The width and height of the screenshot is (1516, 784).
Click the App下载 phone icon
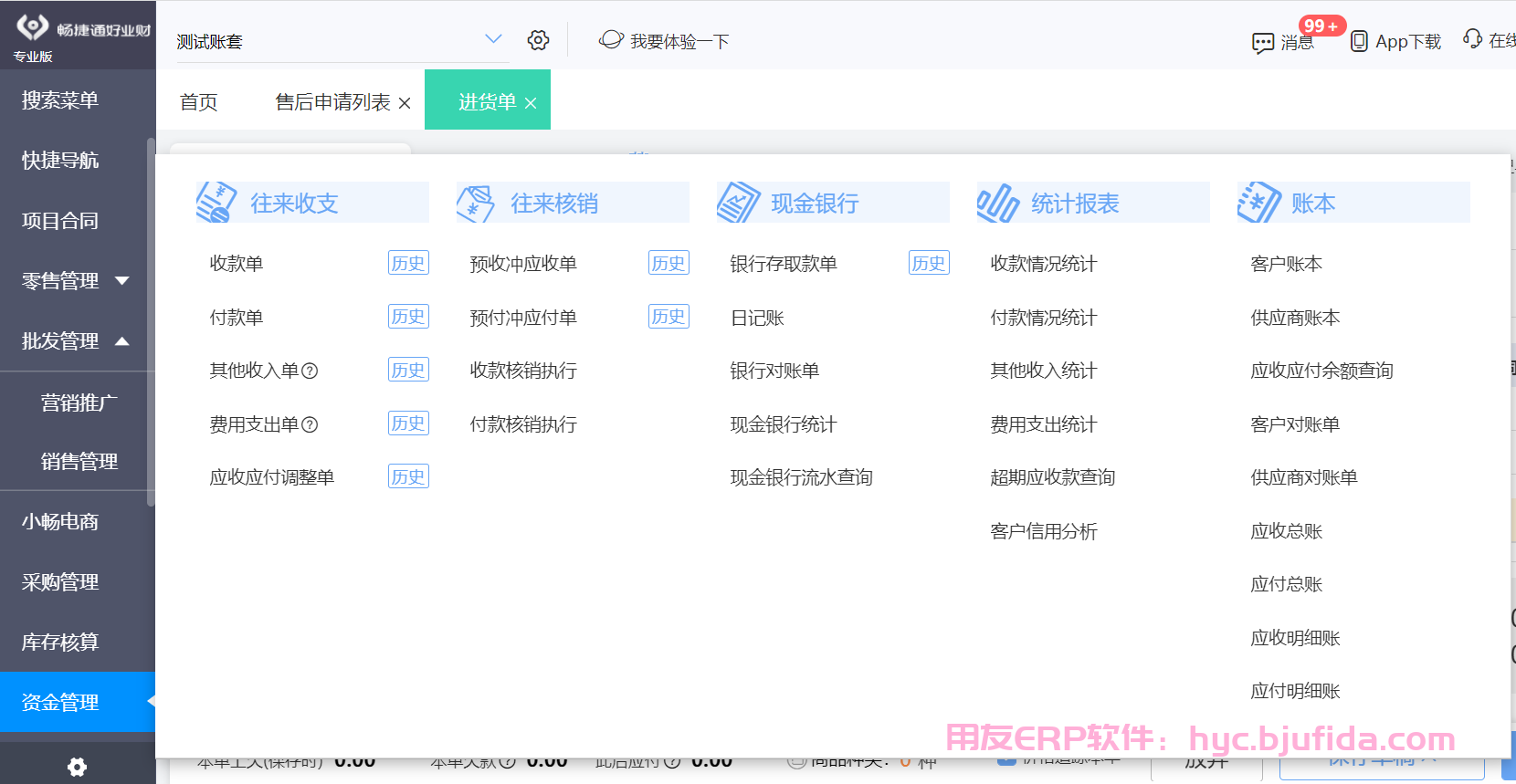(1359, 42)
